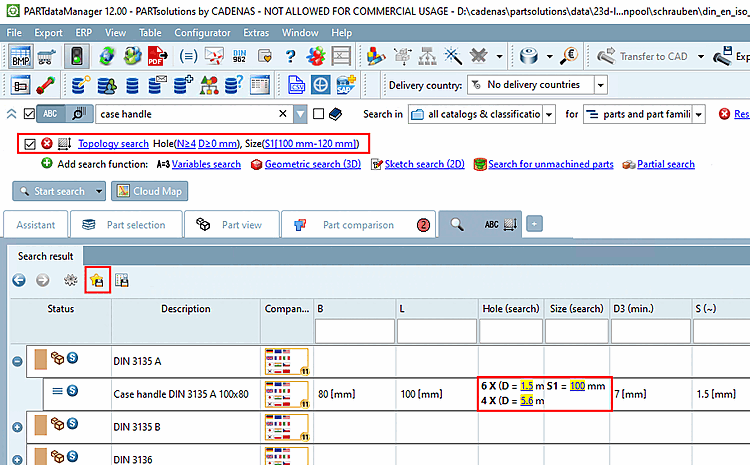Click the Euro magnifier price search icon
This screenshot has height=465, width=750.
coord(569,56)
